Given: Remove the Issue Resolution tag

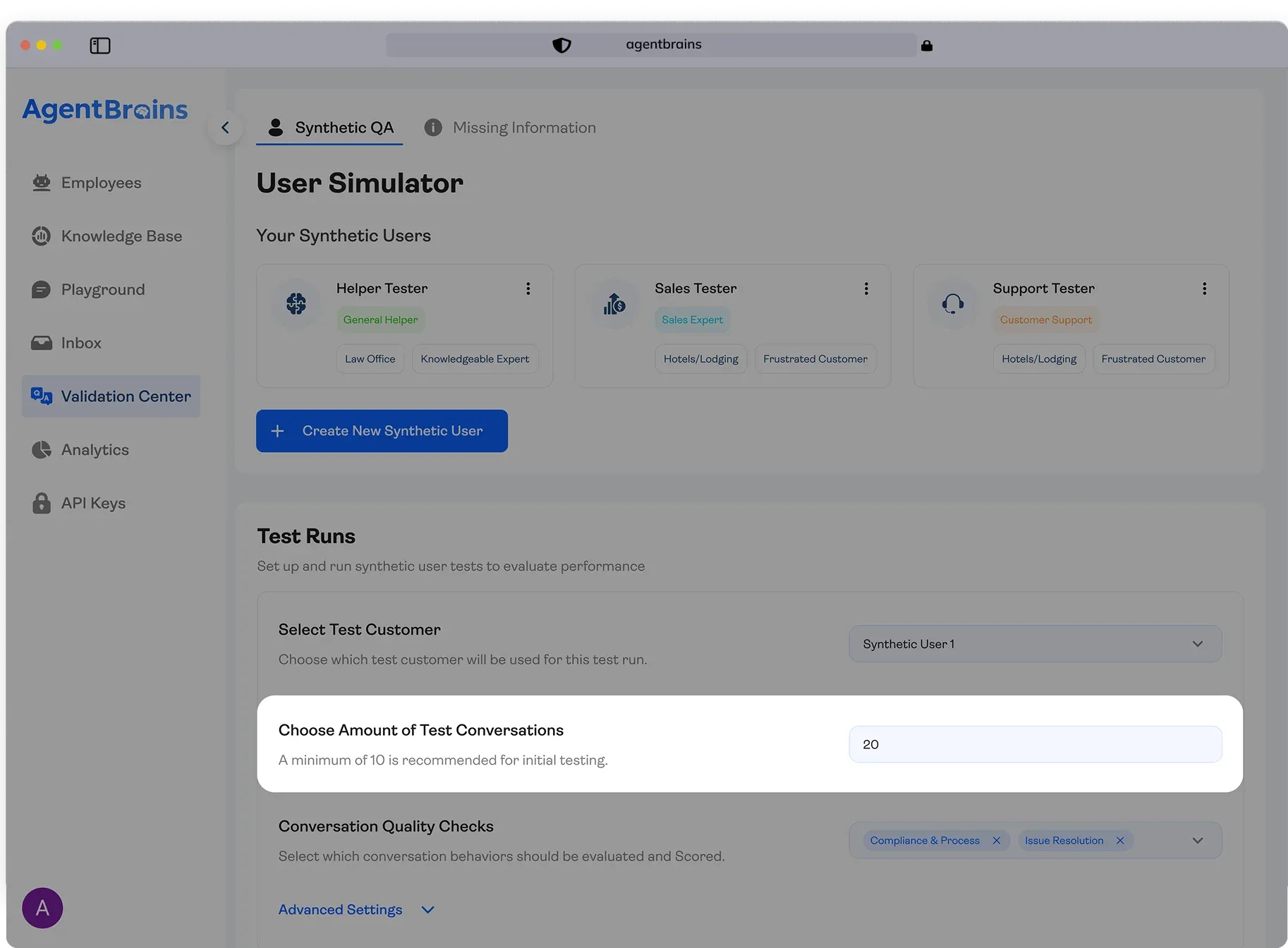Looking at the screenshot, I should tap(1120, 841).
